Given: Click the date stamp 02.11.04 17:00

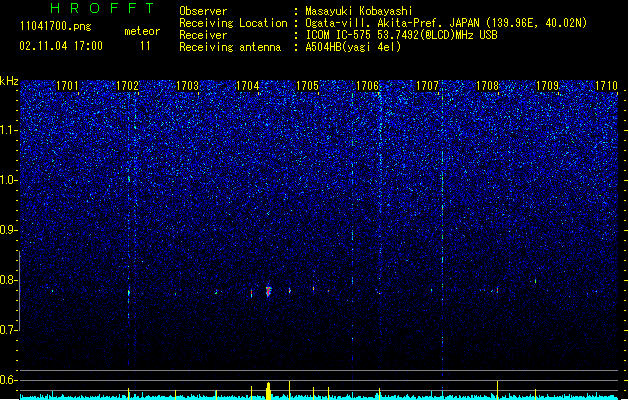Looking at the screenshot, I should point(61,46).
